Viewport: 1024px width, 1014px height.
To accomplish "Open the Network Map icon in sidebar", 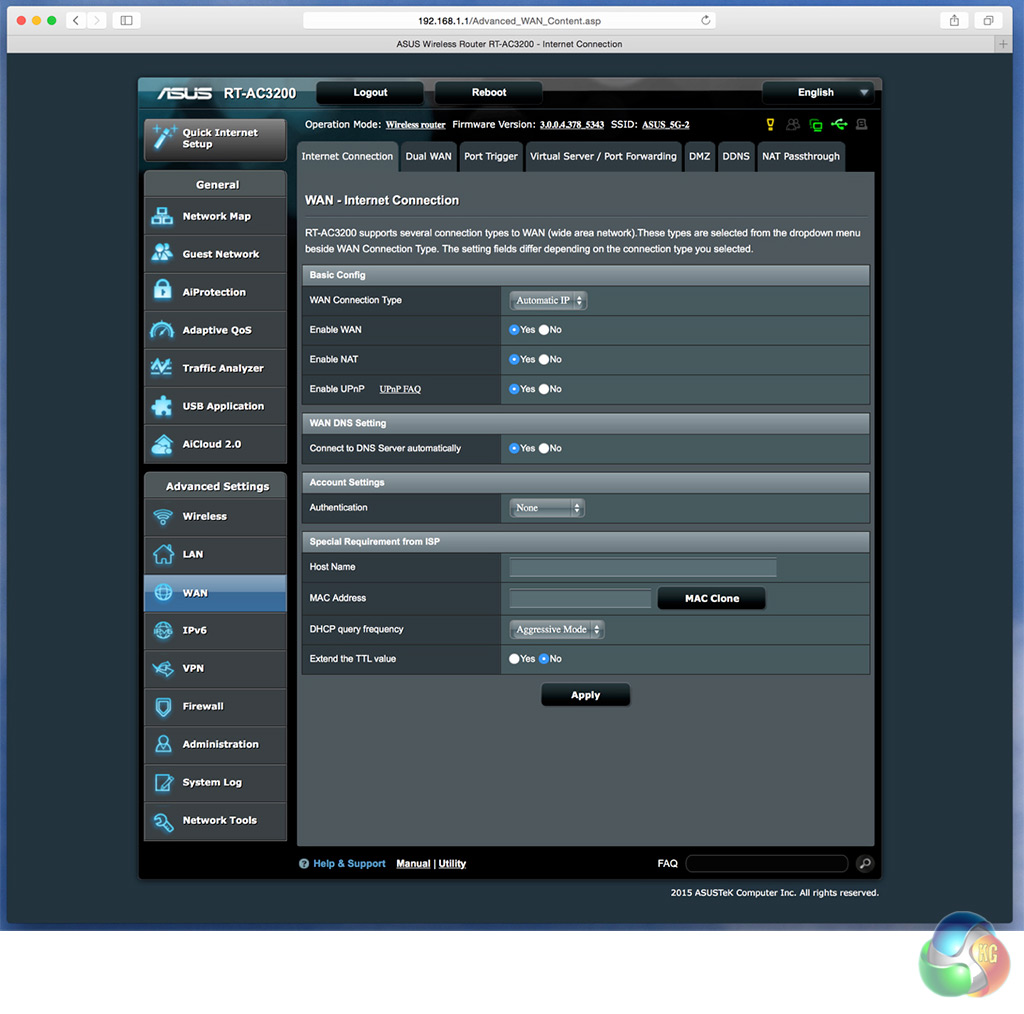I will click(x=162, y=216).
